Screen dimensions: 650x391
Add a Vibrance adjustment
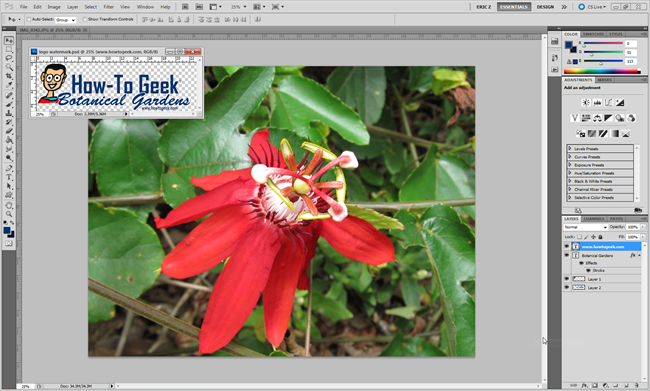pos(575,118)
